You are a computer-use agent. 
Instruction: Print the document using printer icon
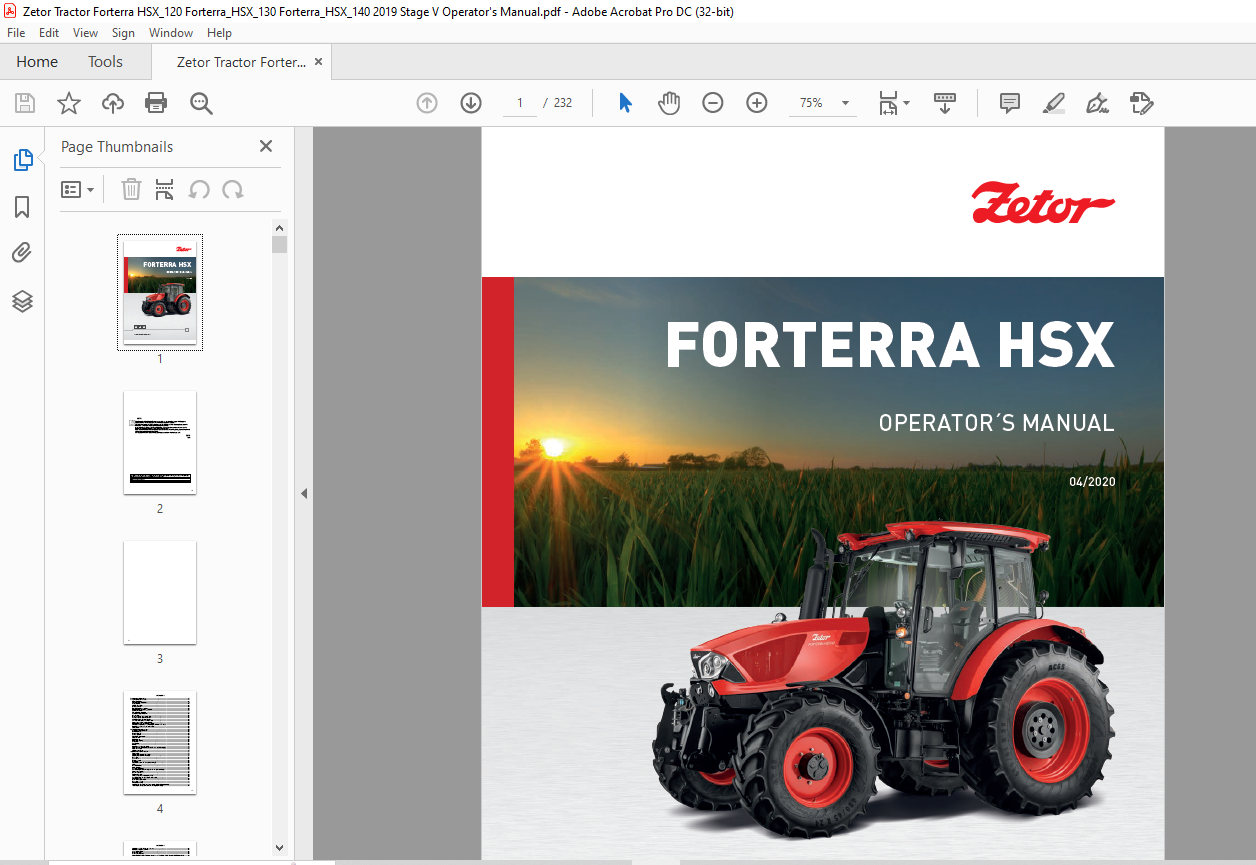click(156, 103)
